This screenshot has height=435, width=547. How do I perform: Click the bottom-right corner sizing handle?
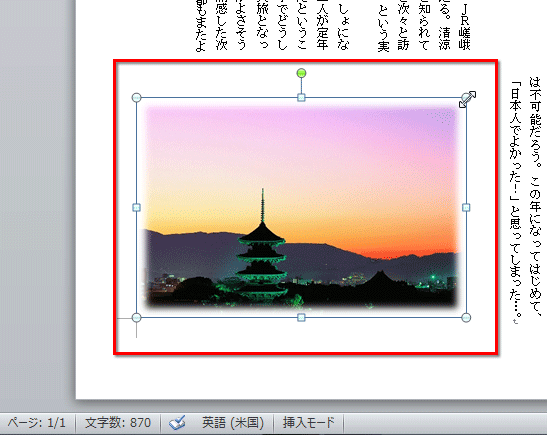tap(466, 317)
